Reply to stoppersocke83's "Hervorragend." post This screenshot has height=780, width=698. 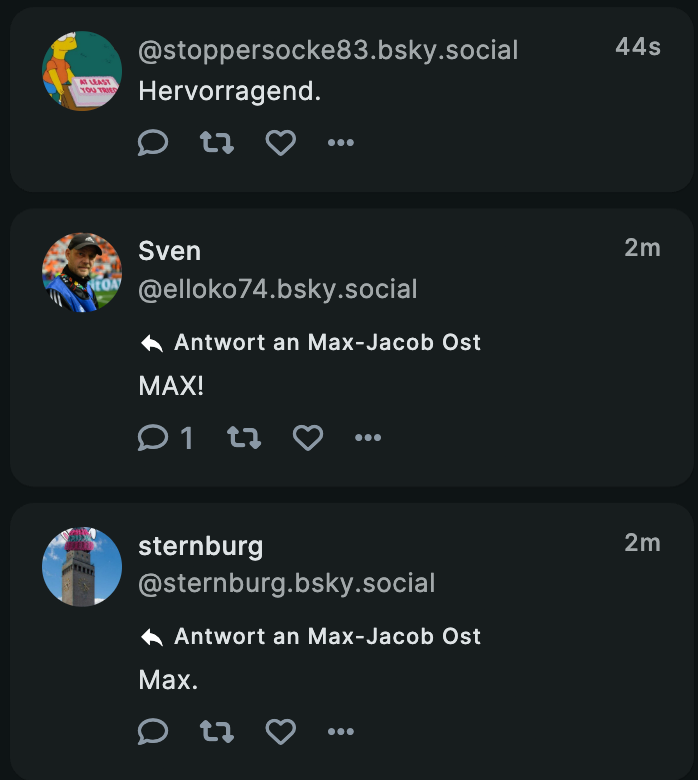(153, 143)
